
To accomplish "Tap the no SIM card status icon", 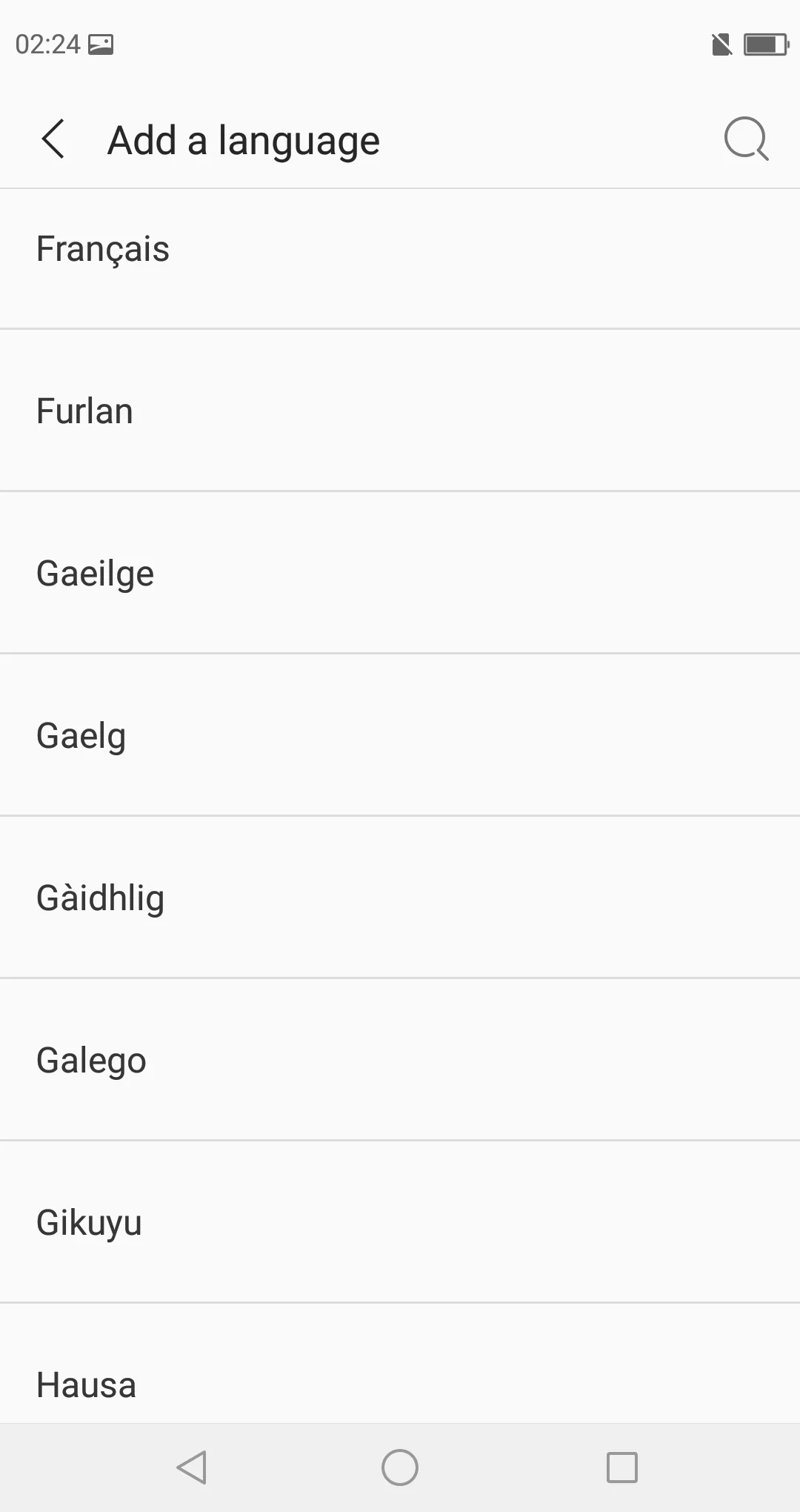I will pyautogui.click(x=721, y=44).
